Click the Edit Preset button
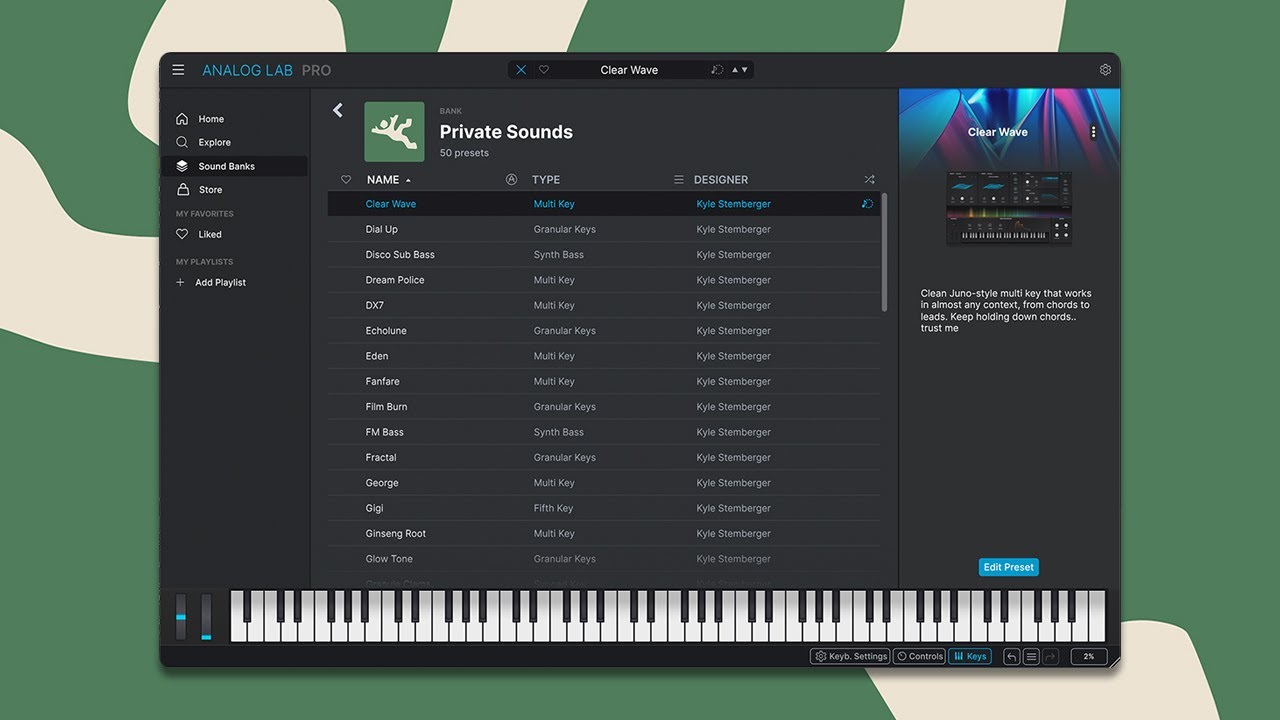Screen dimensions: 1280x720 tap(1008, 567)
